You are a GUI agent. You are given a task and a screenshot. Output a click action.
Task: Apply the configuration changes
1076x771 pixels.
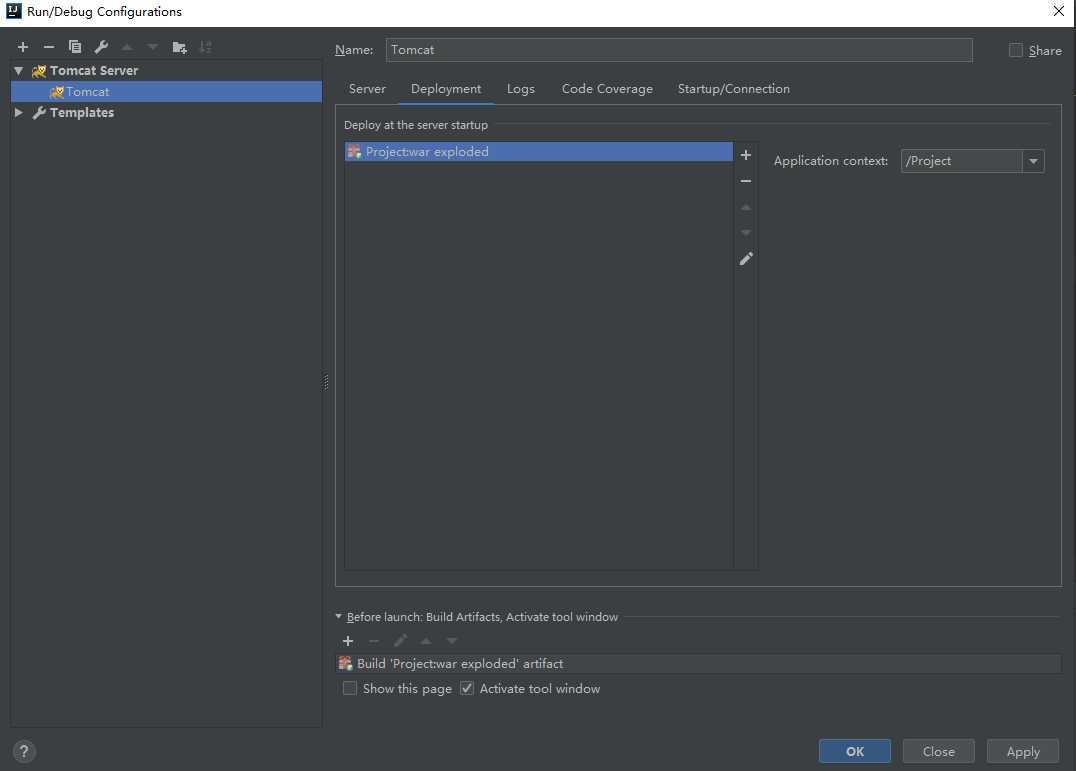click(x=1023, y=751)
